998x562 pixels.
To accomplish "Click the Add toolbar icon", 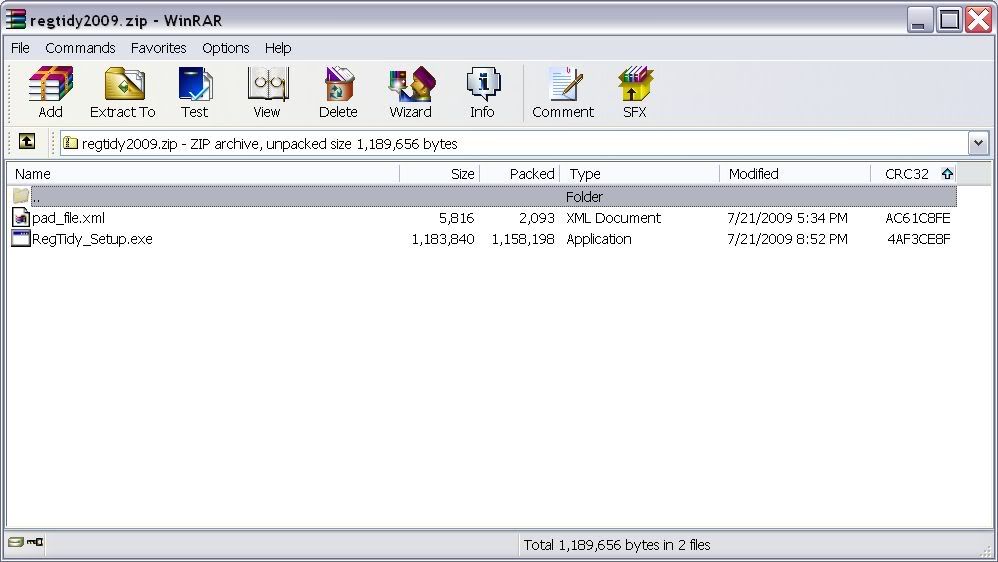I will (50, 92).
